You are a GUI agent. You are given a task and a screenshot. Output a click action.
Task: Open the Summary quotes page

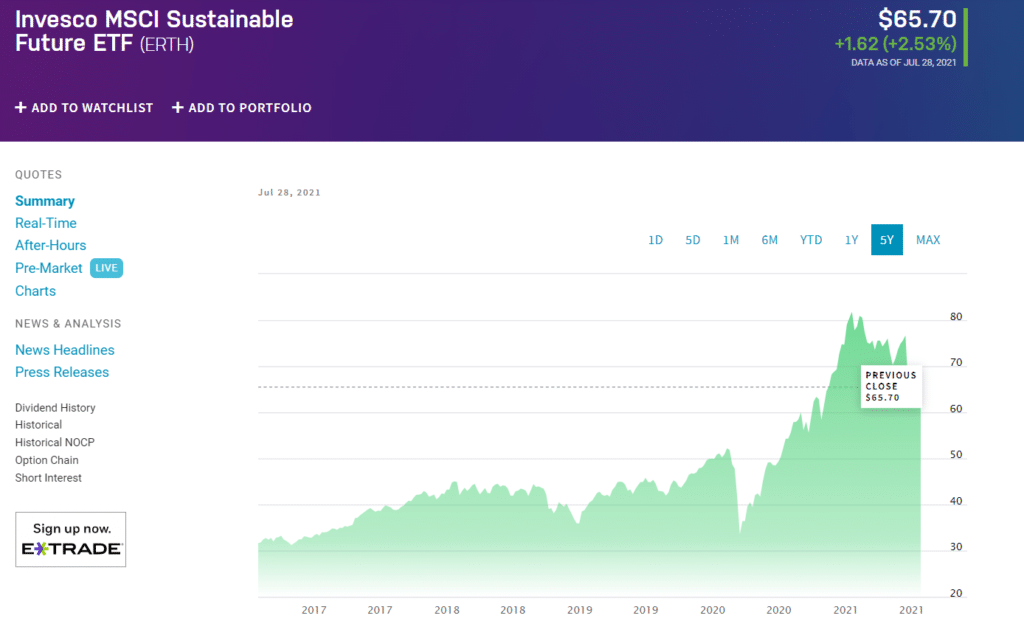point(45,201)
